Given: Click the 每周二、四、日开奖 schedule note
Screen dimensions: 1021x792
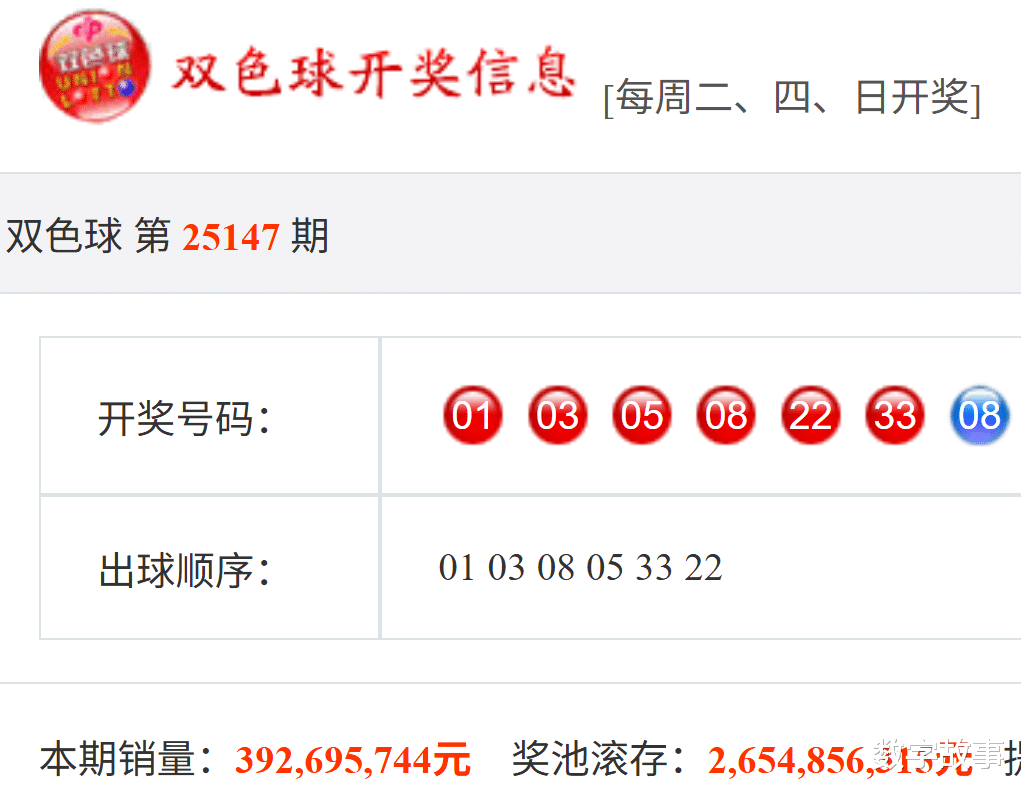Looking at the screenshot, I should [x=792, y=98].
